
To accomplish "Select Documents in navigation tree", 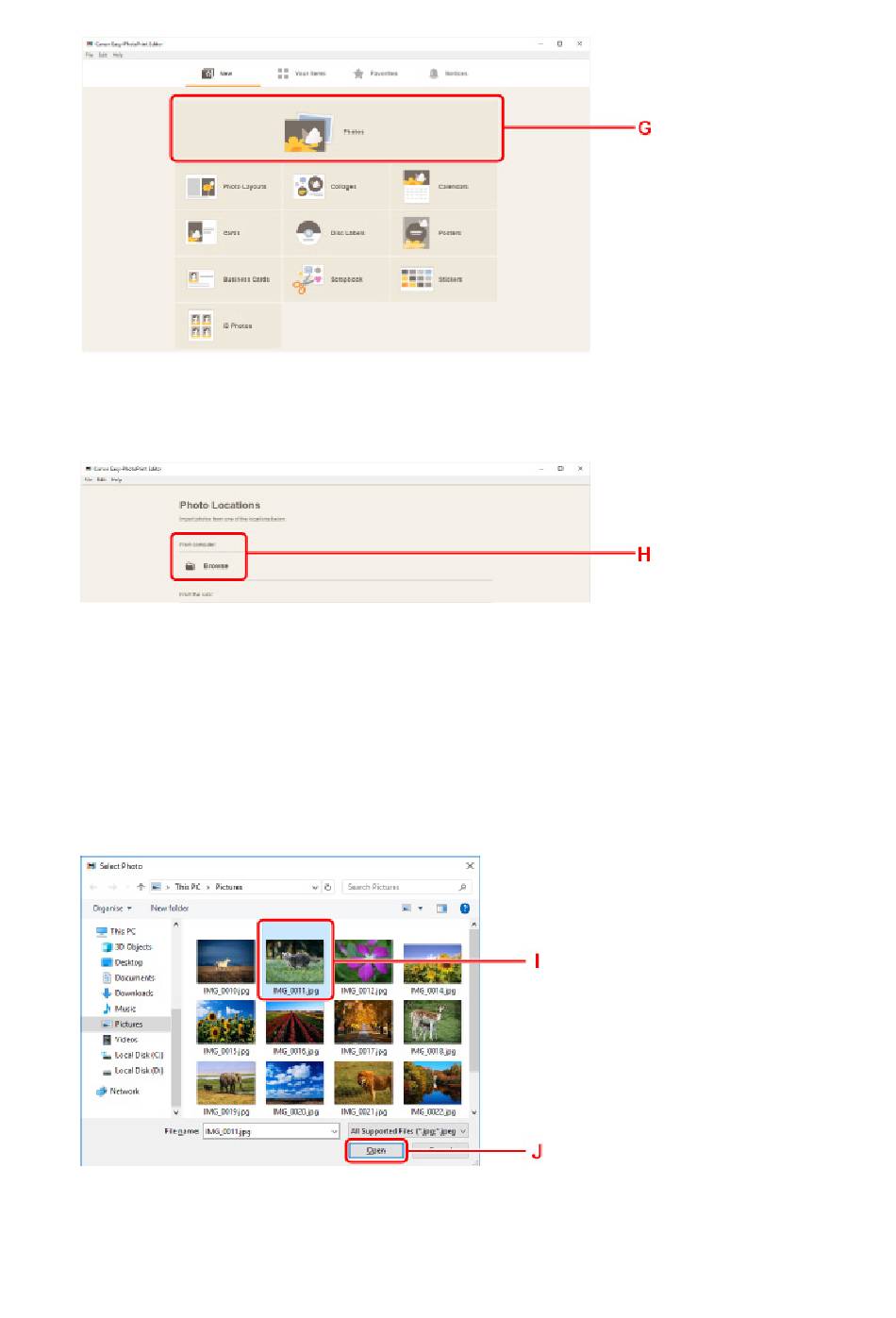I will tap(128, 977).
